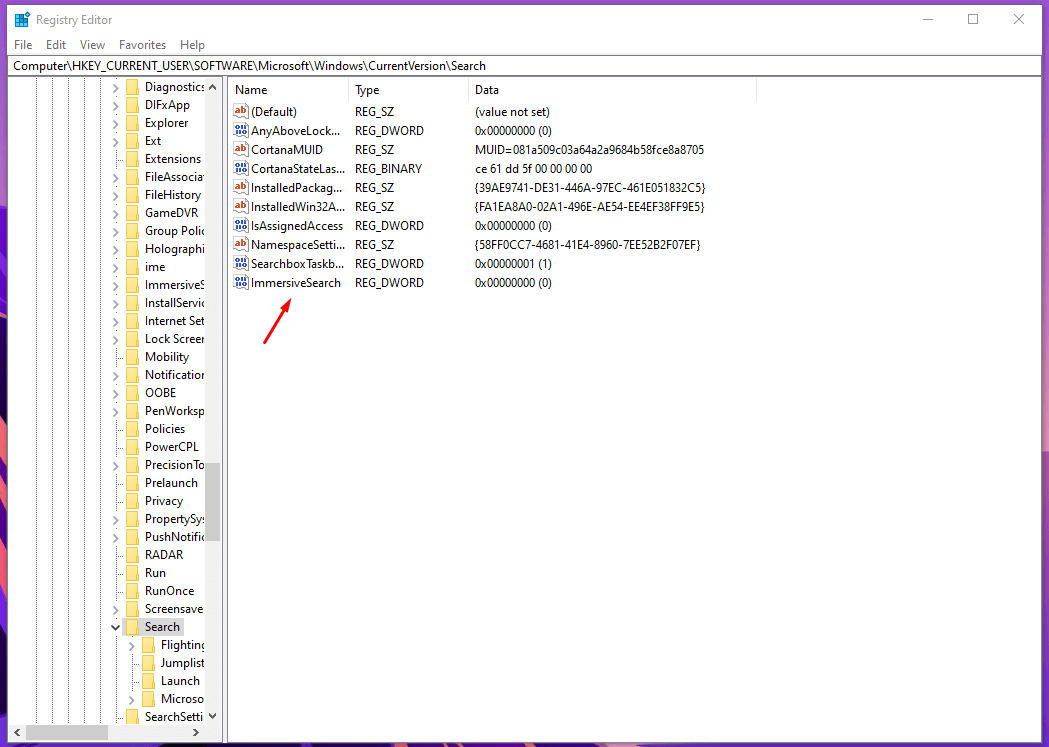The image size is (1049, 747).
Task: Expand the DIFxApp key
Action: pyautogui.click(x=115, y=105)
